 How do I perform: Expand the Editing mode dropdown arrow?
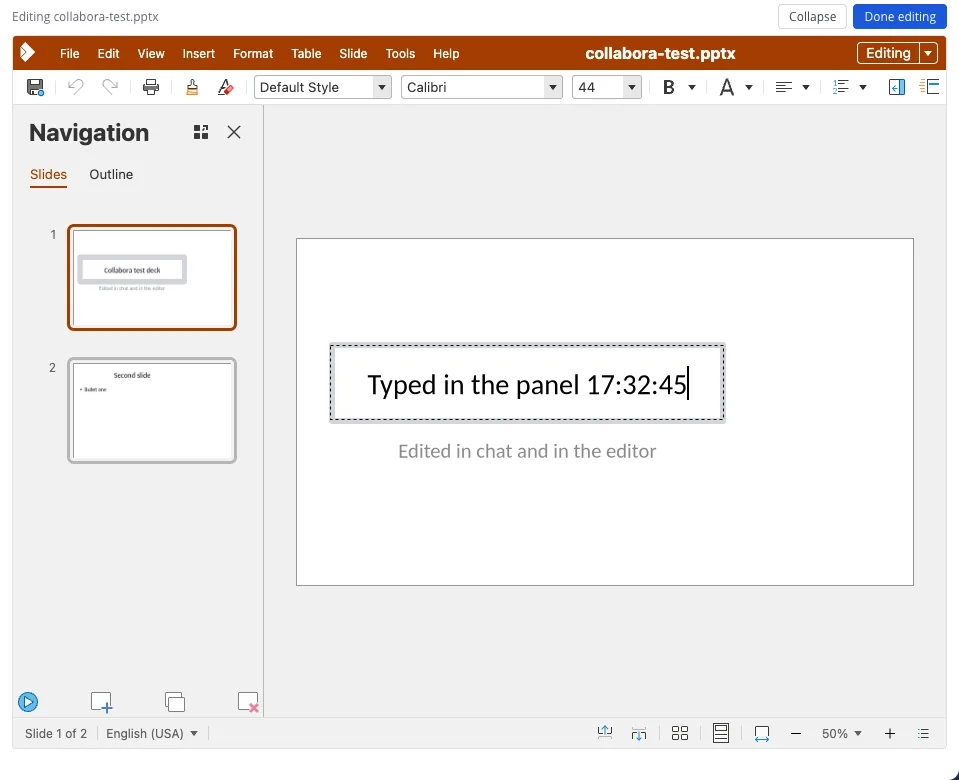click(x=928, y=53)
